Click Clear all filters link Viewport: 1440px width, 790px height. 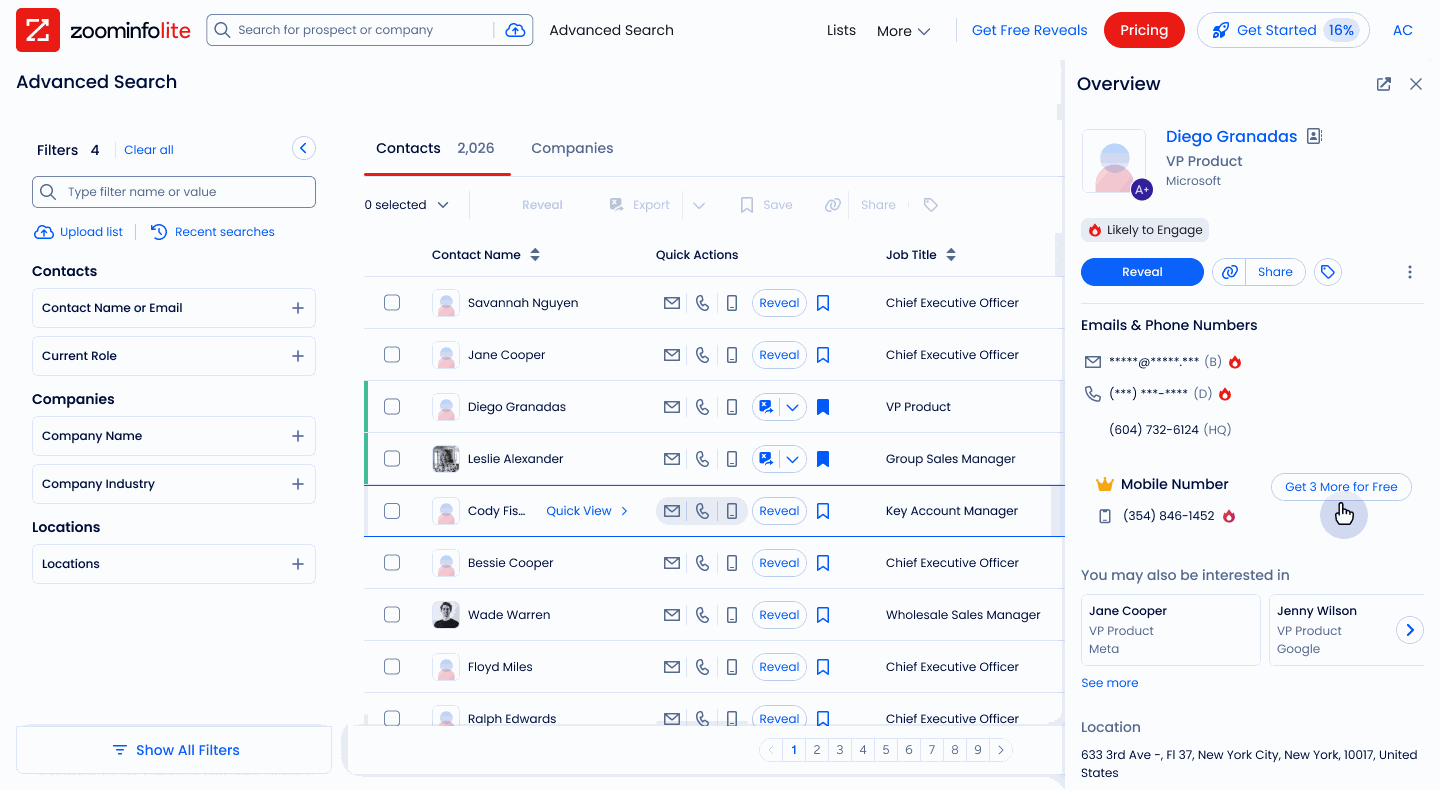(149, 150)
